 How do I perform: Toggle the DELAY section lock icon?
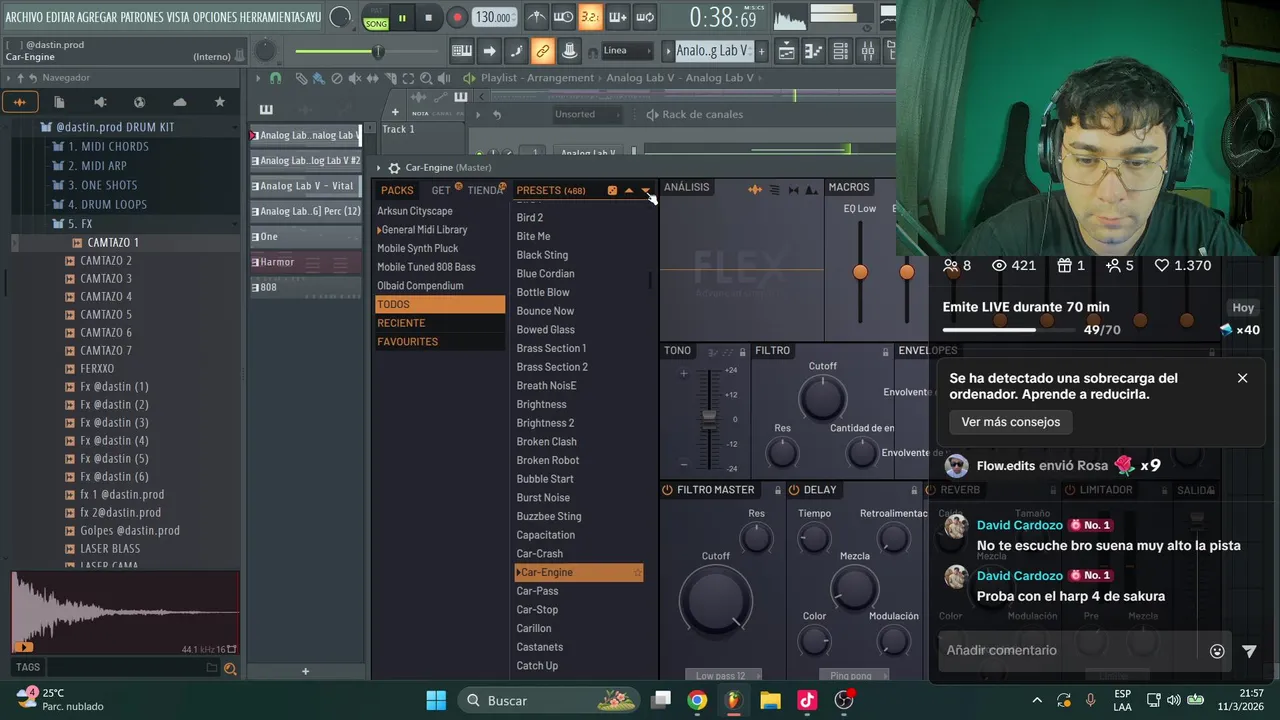pos(913,490)
